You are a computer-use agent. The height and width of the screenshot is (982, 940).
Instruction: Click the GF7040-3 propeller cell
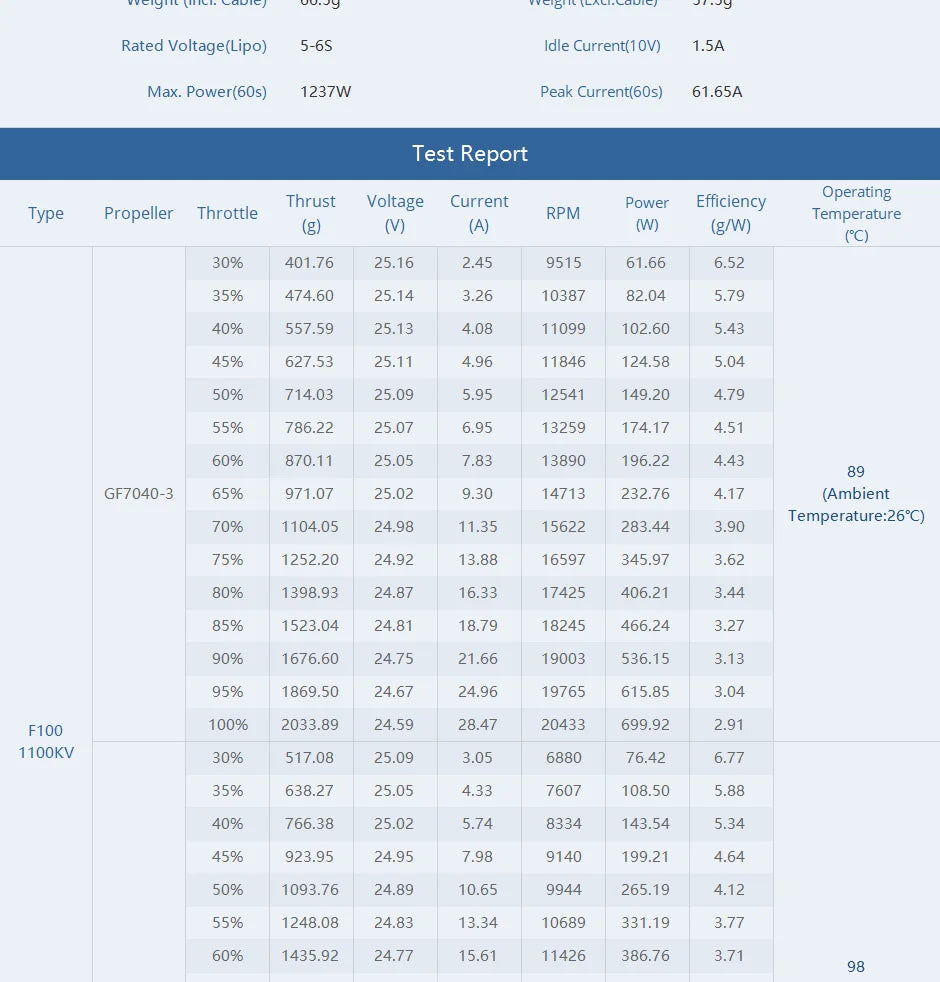point(139,494)
